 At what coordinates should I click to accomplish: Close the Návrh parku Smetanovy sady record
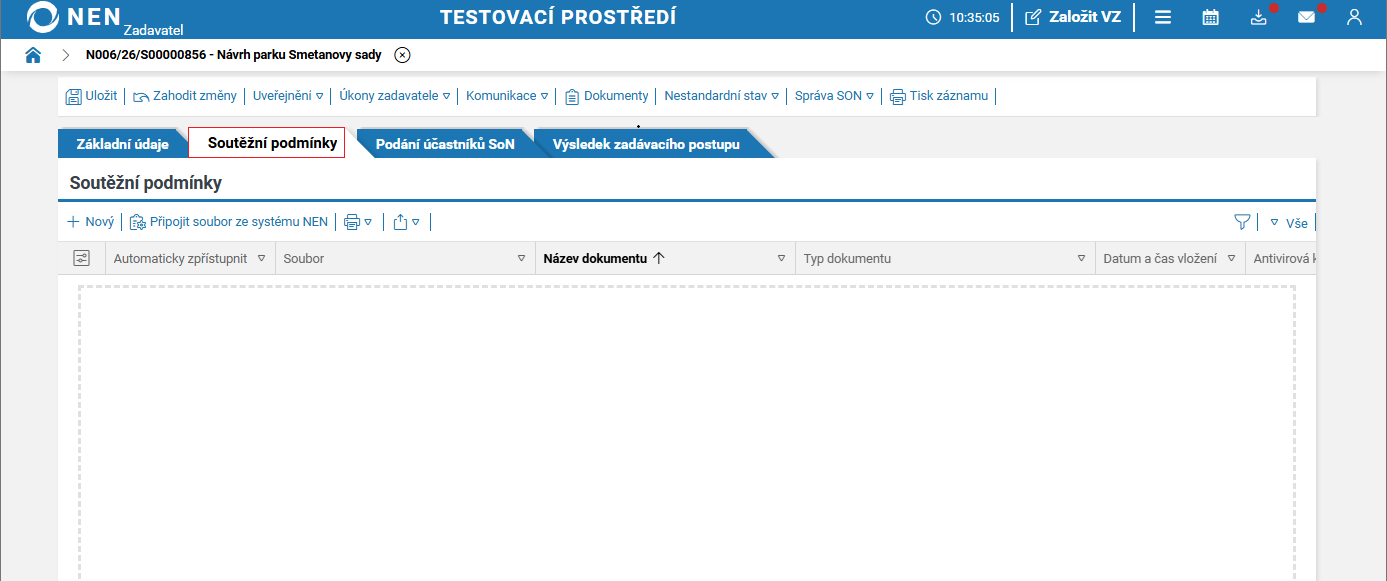tap(402, 55)
